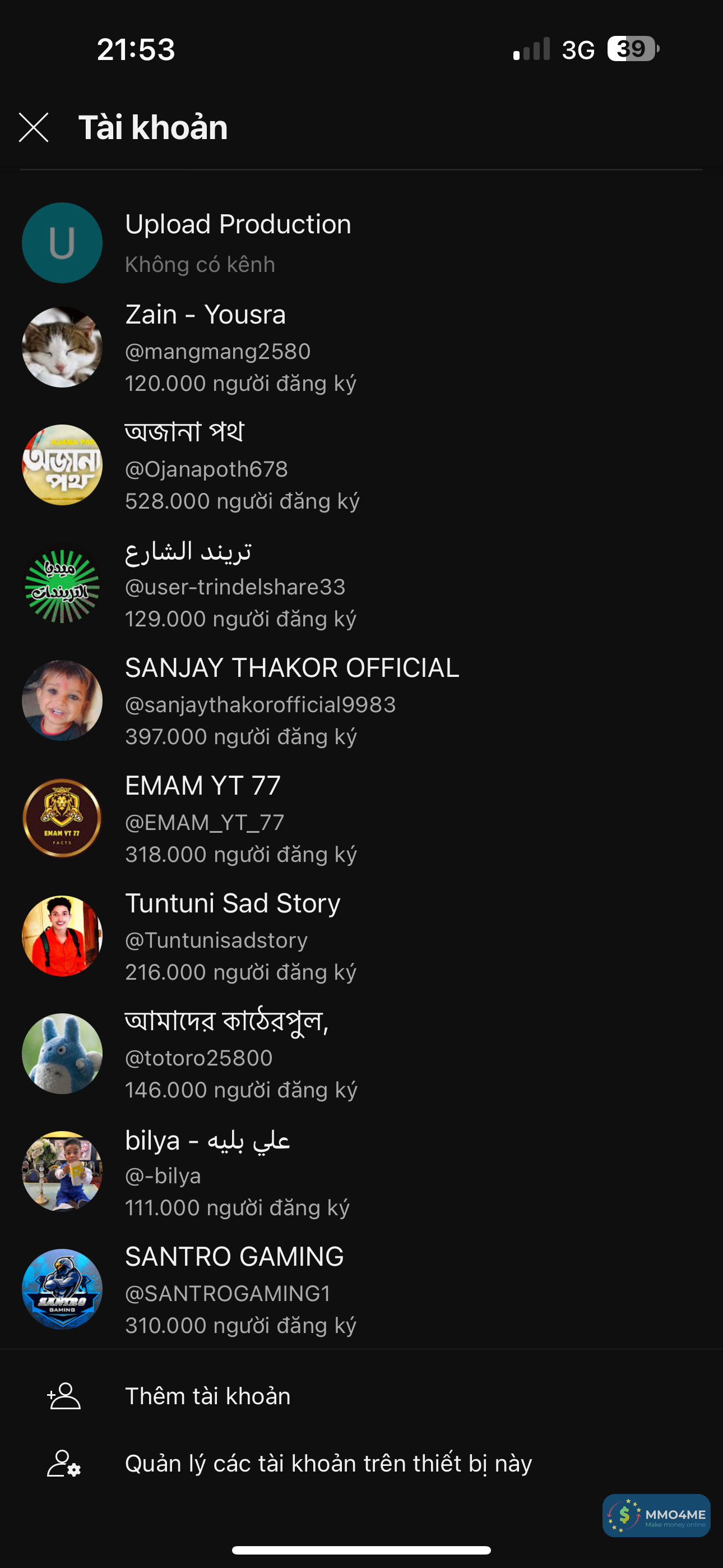
Task: Tap the battery indicator in status bar
Action: [x=633, y=49]
